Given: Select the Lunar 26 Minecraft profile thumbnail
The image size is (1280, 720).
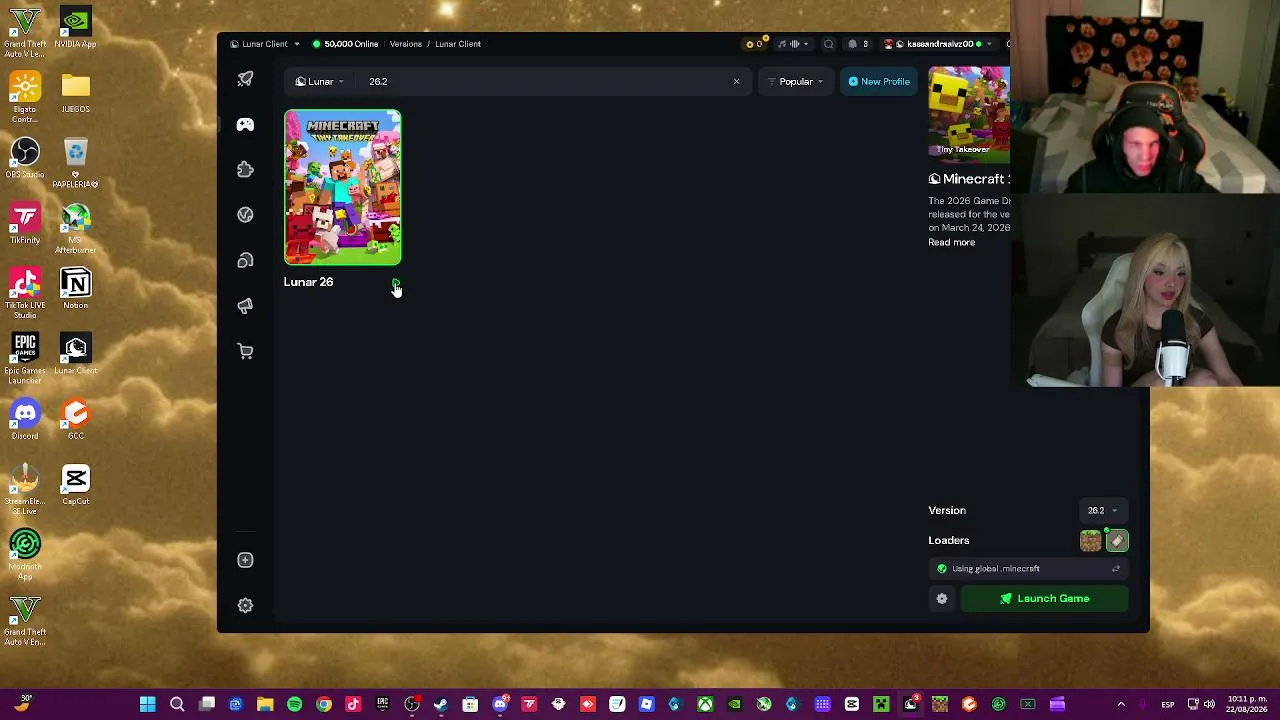Looking at the screenshot, I should [343, 188].
